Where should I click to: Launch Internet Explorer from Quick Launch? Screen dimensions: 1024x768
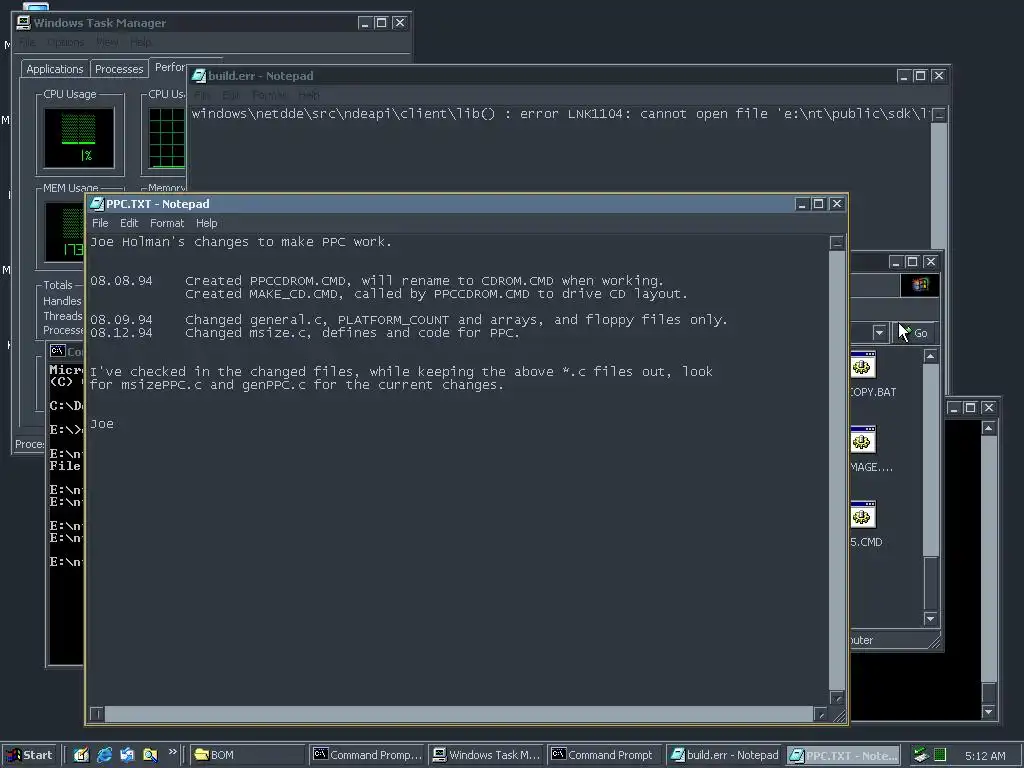104,755
